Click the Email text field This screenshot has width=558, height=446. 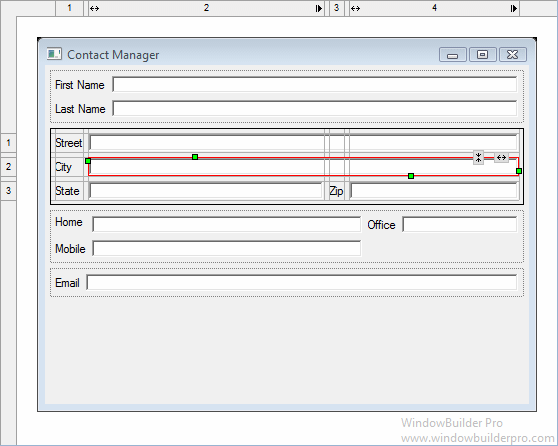click(x=302, y=282)
